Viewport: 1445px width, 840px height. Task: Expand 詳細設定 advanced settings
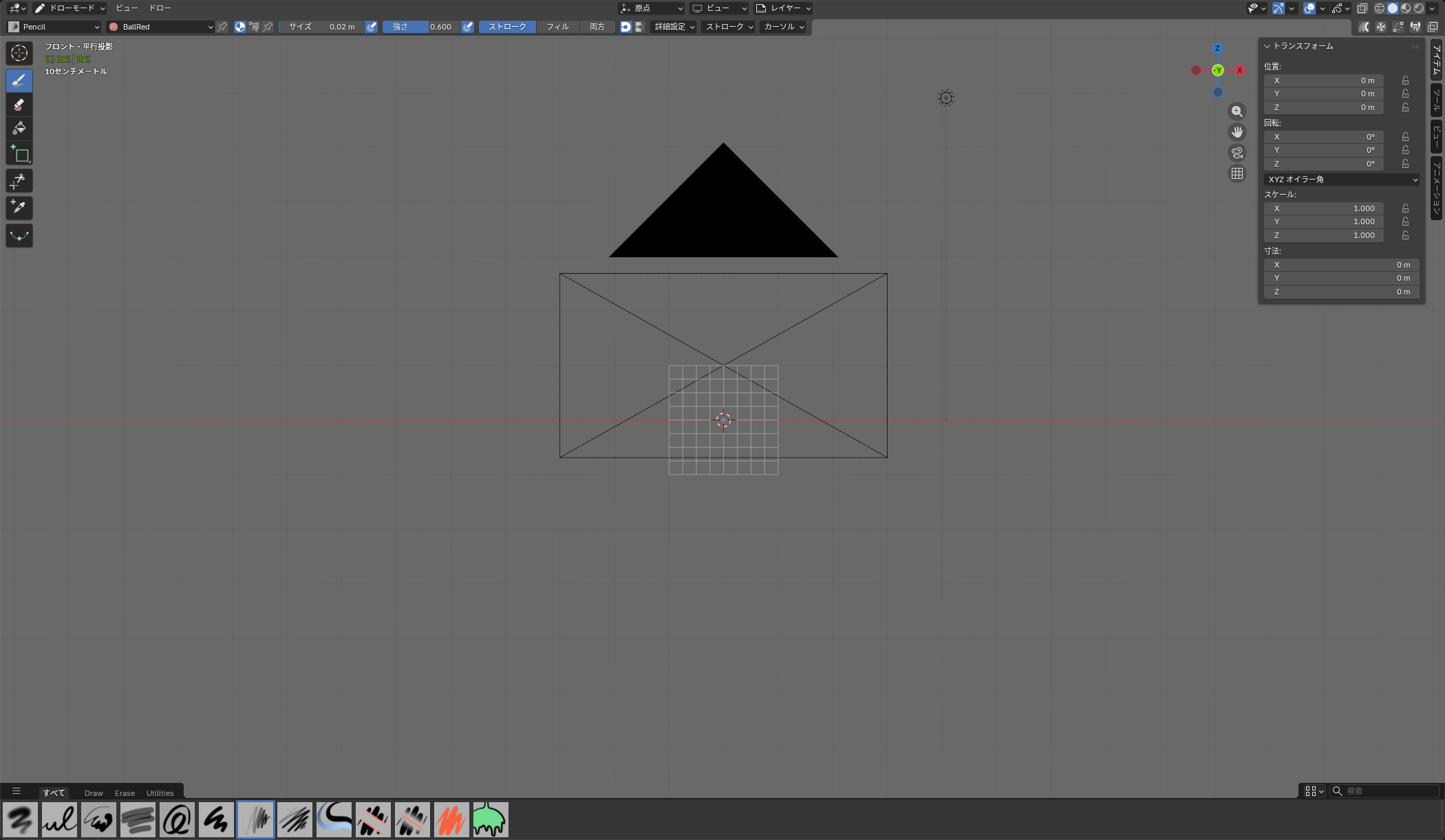tap(674, 27)
